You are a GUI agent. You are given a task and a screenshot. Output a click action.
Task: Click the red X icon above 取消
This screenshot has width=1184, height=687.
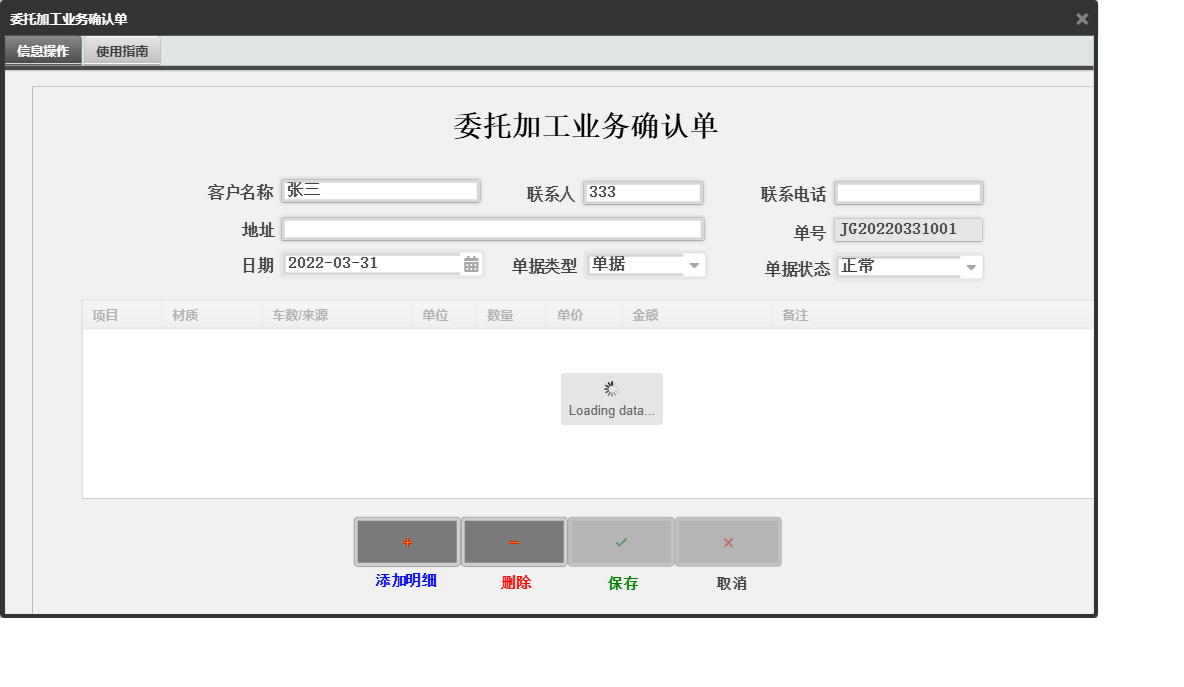pos(727,541)
